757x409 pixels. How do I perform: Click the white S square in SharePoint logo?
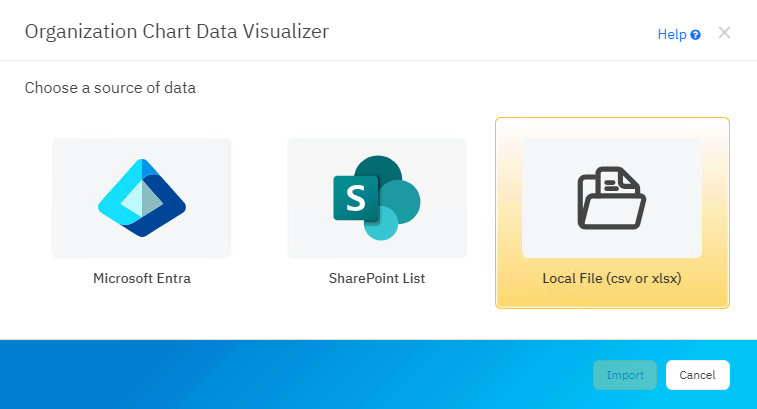tap(353, 197)
